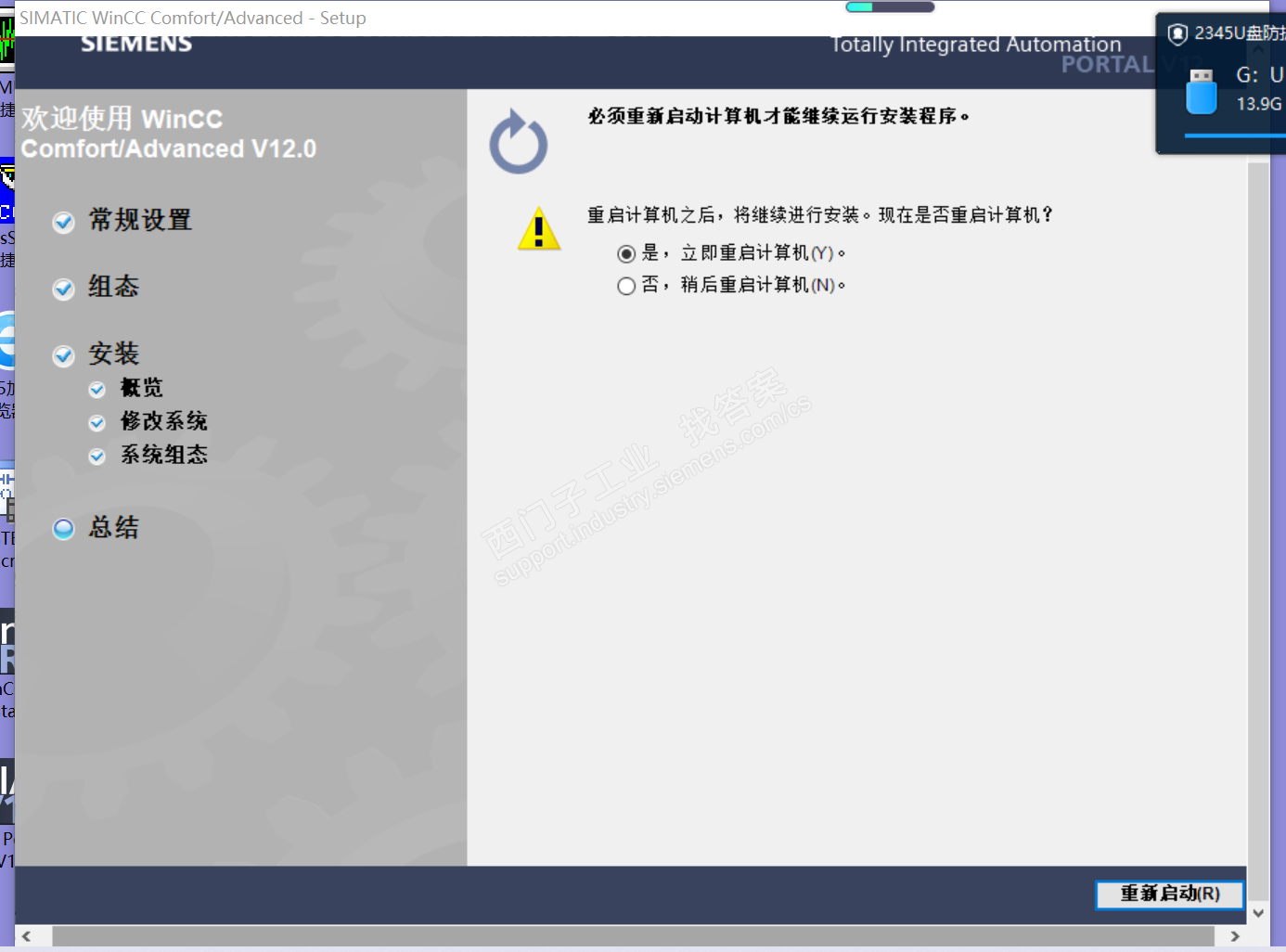
Task: Click the checkmark icon beside 修改系统
Action: pyautogui.click(x=97, y=423)
